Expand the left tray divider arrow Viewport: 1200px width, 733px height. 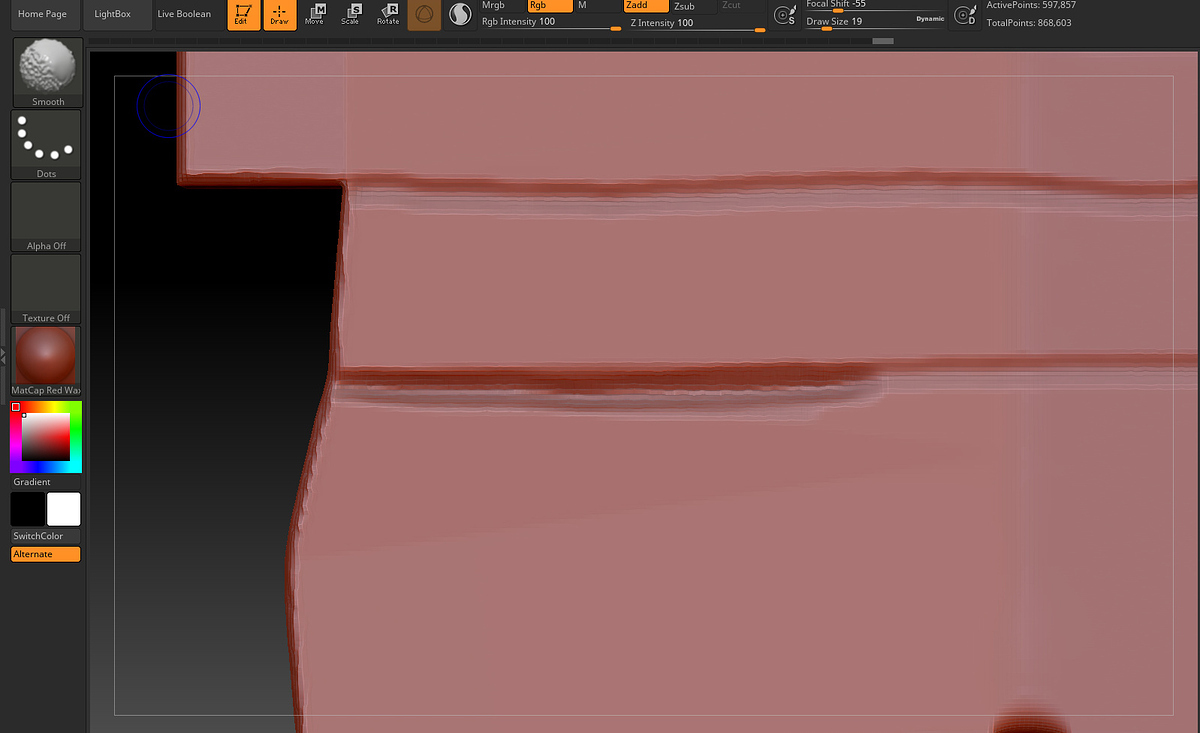3,355
